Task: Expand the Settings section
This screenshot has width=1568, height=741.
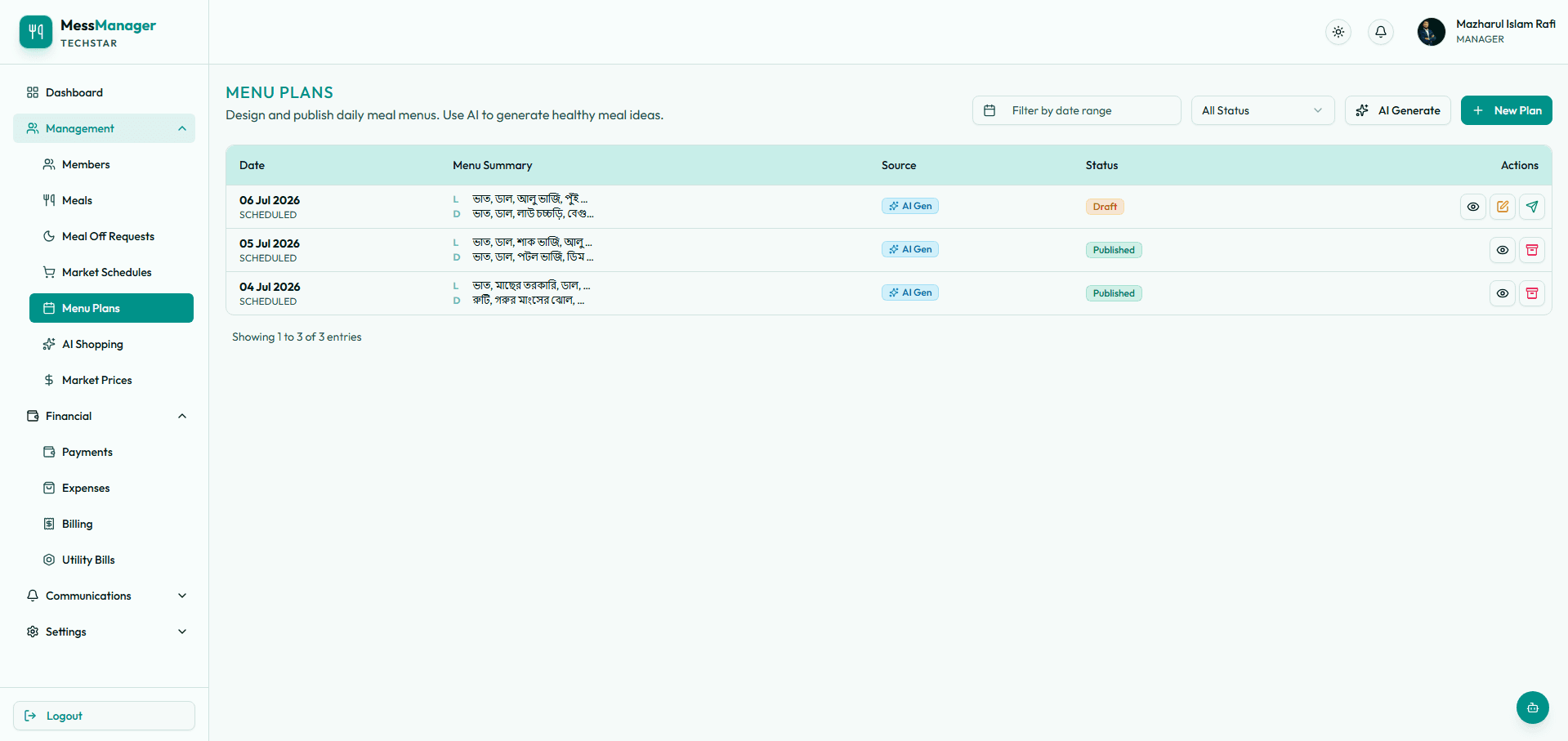Action: click(104, 632)
